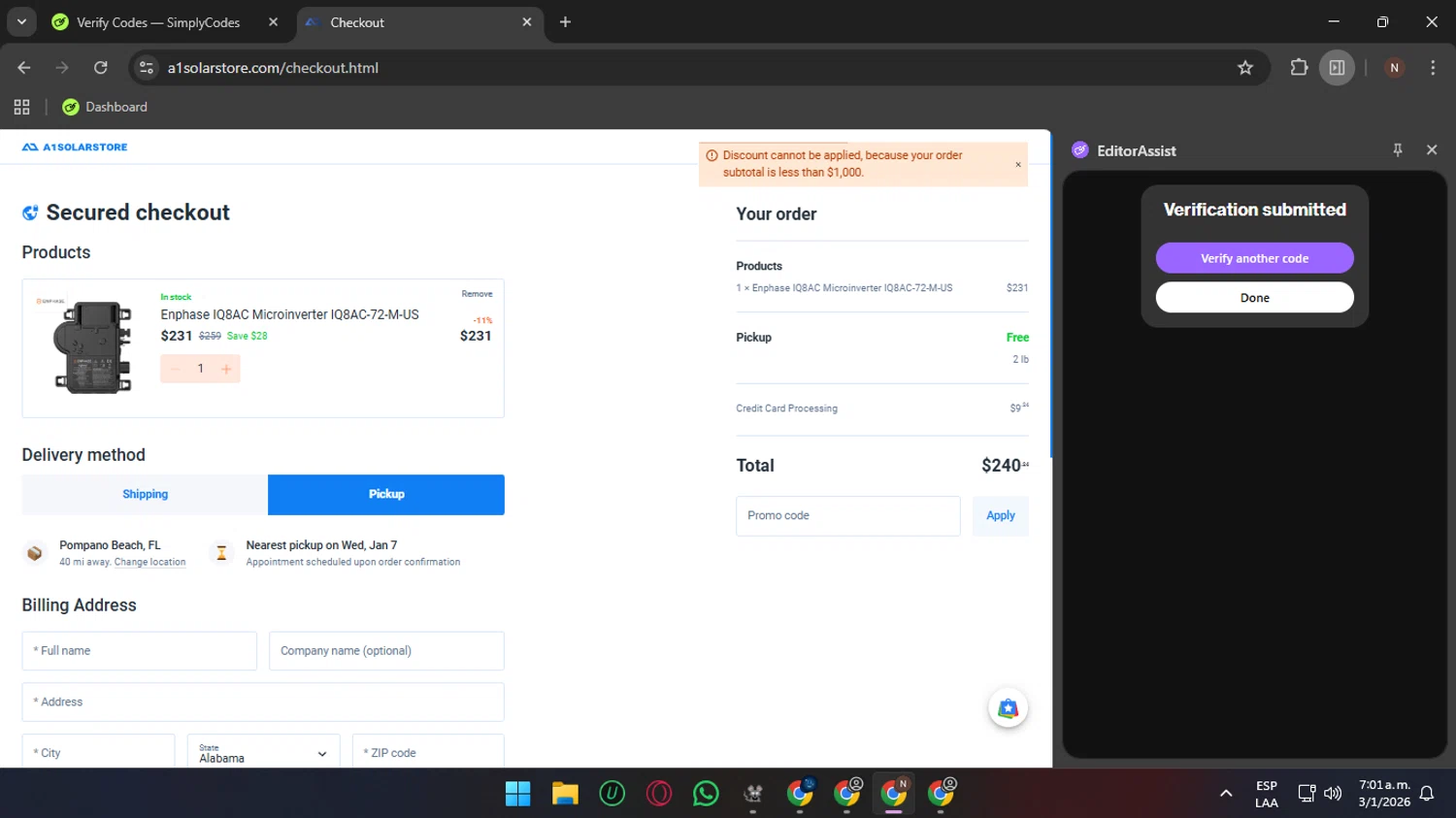
Task: View site information icon in address bar
Action: tap(147, 68)
